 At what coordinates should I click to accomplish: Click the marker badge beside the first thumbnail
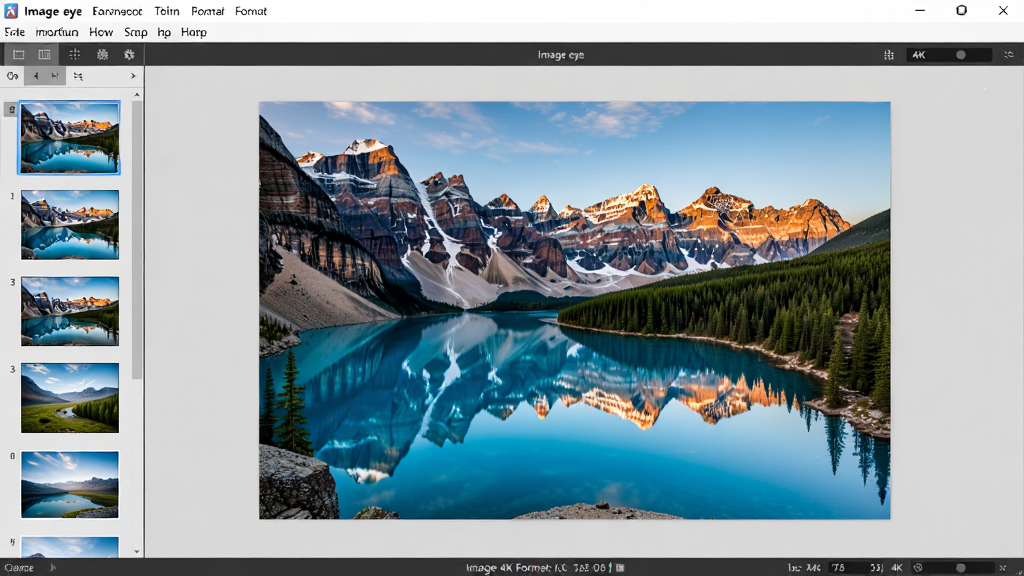coord(12,110)
